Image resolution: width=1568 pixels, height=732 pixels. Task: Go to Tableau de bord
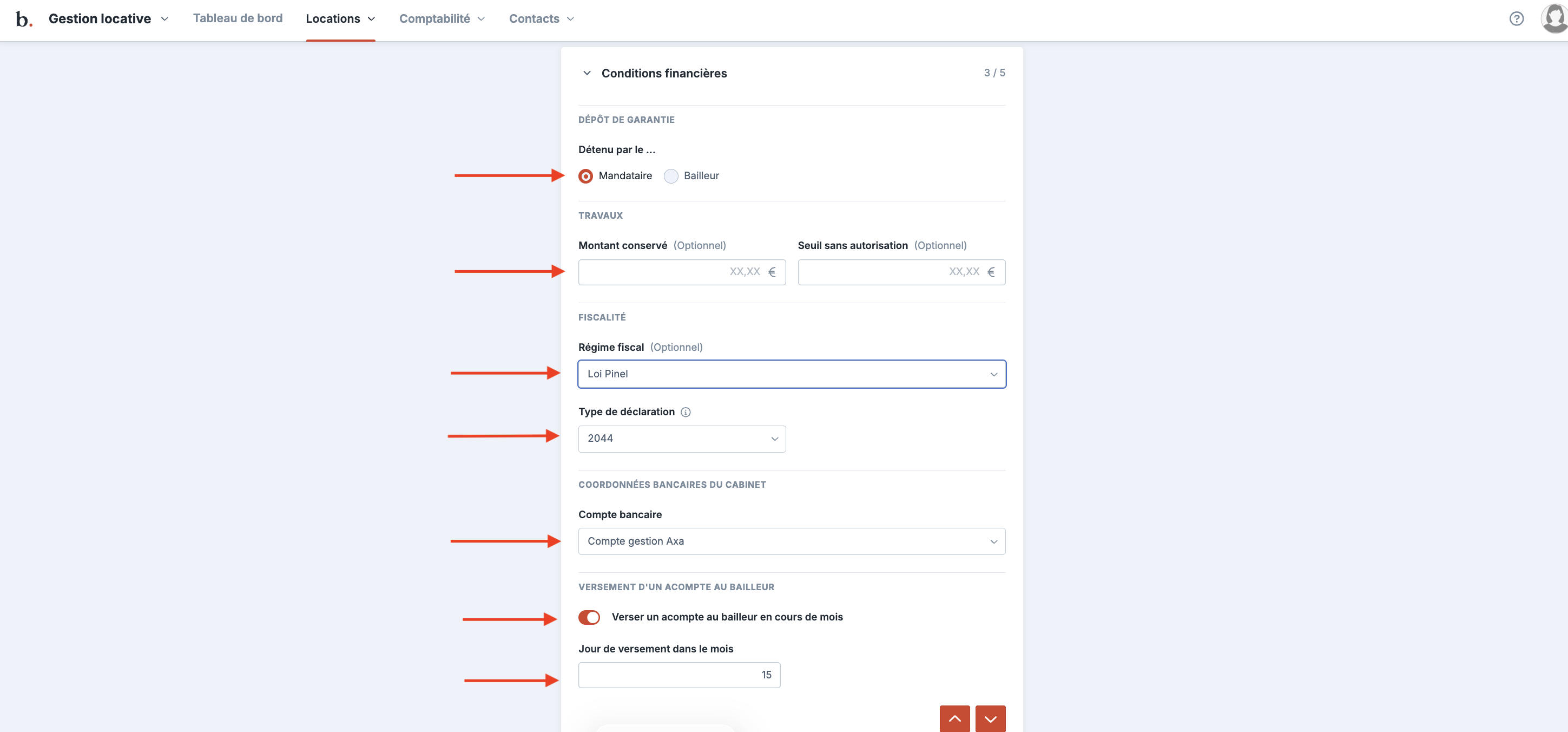[238, 18]
